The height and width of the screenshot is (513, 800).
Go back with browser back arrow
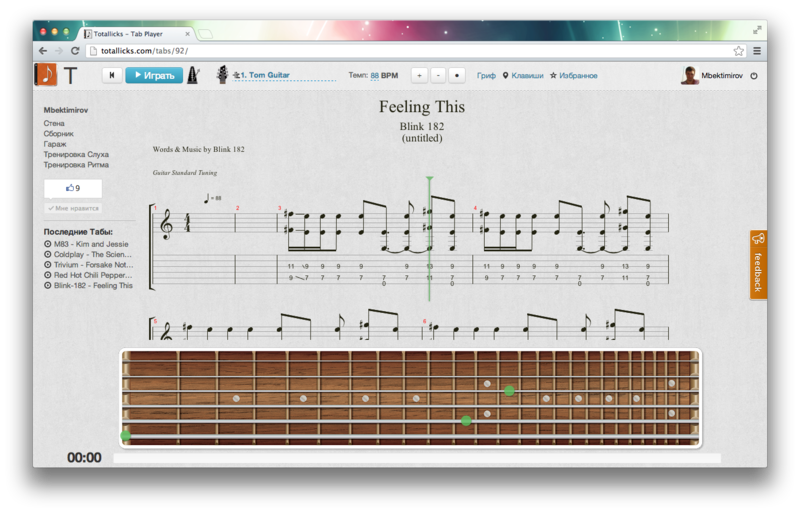pyautogui.click(x=43, y=51)
